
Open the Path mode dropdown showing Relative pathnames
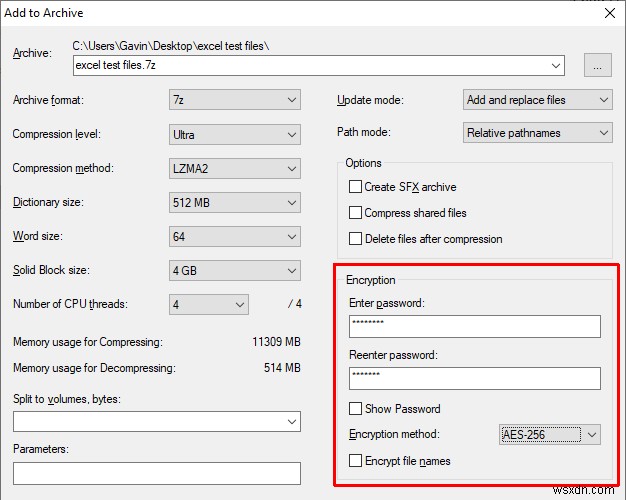click(x=537, y=133)
